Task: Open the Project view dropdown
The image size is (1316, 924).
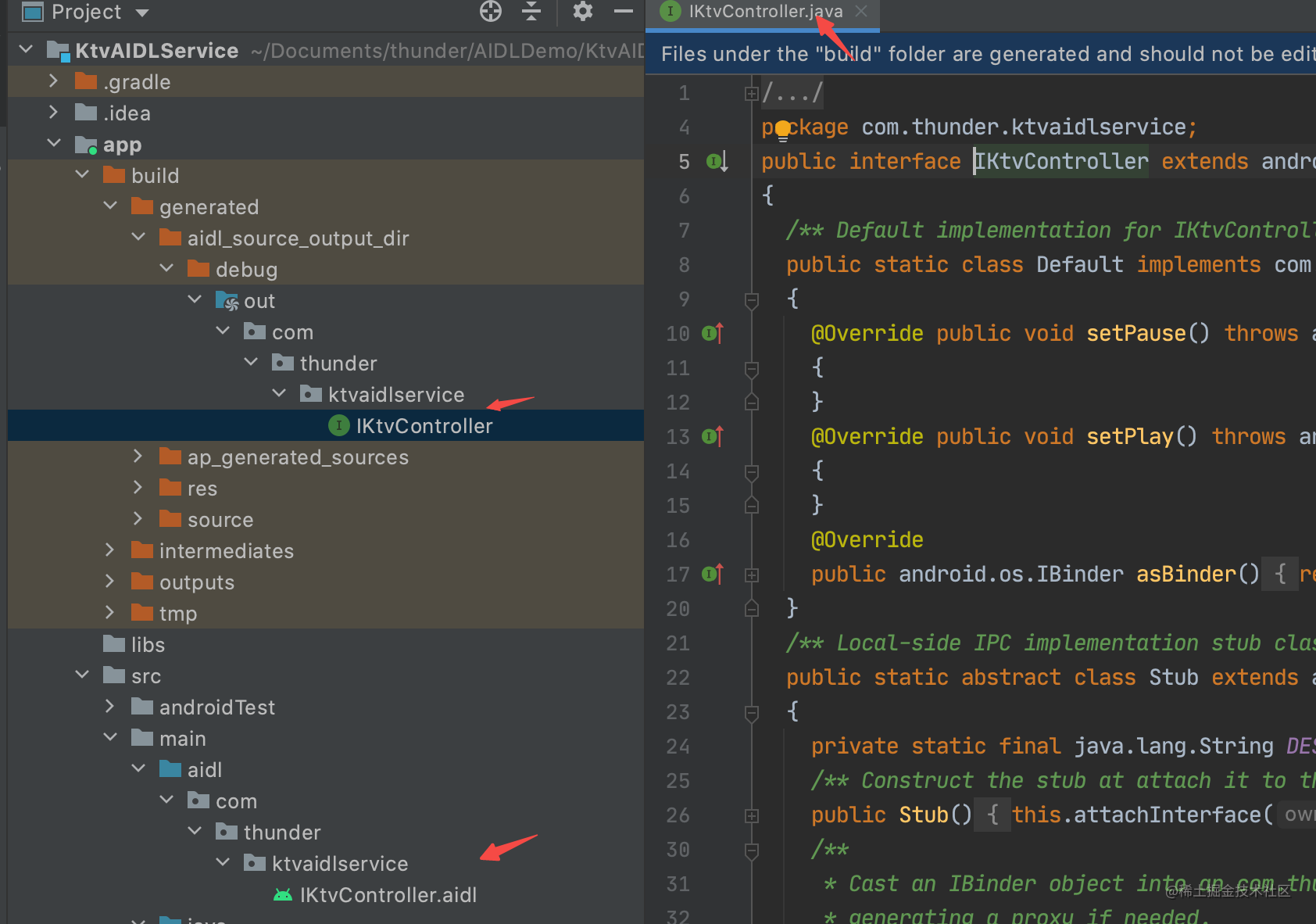Action: pyautogui.click(x=142, y=13)
